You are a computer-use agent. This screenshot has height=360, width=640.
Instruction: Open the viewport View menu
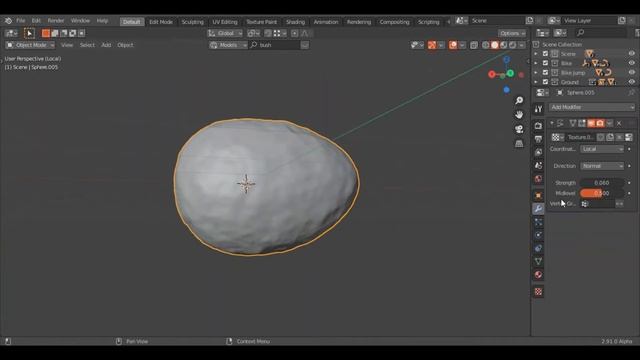pos(67,45)
